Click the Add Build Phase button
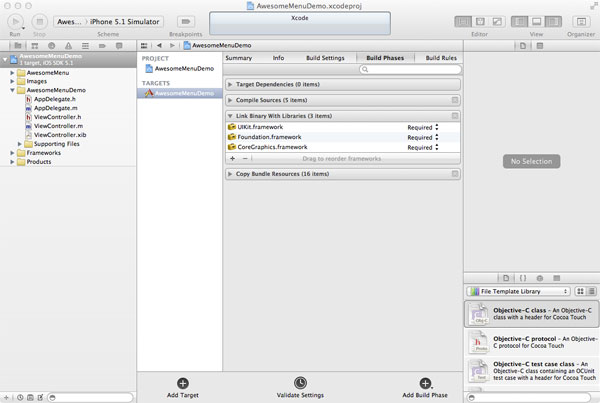This screenshot has height=403, width=600. (x=425, y=388)
